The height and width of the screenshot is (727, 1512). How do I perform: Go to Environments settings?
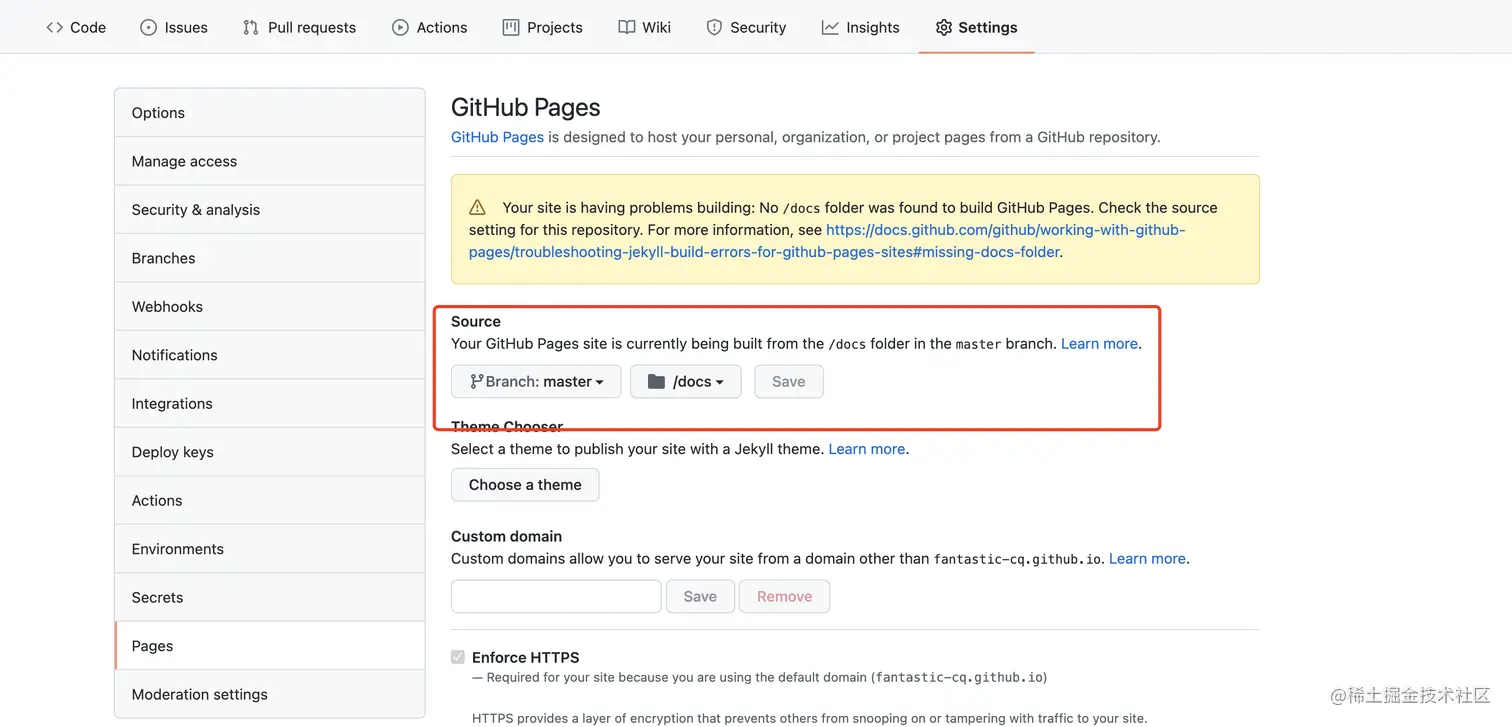(x=270, y=549)
